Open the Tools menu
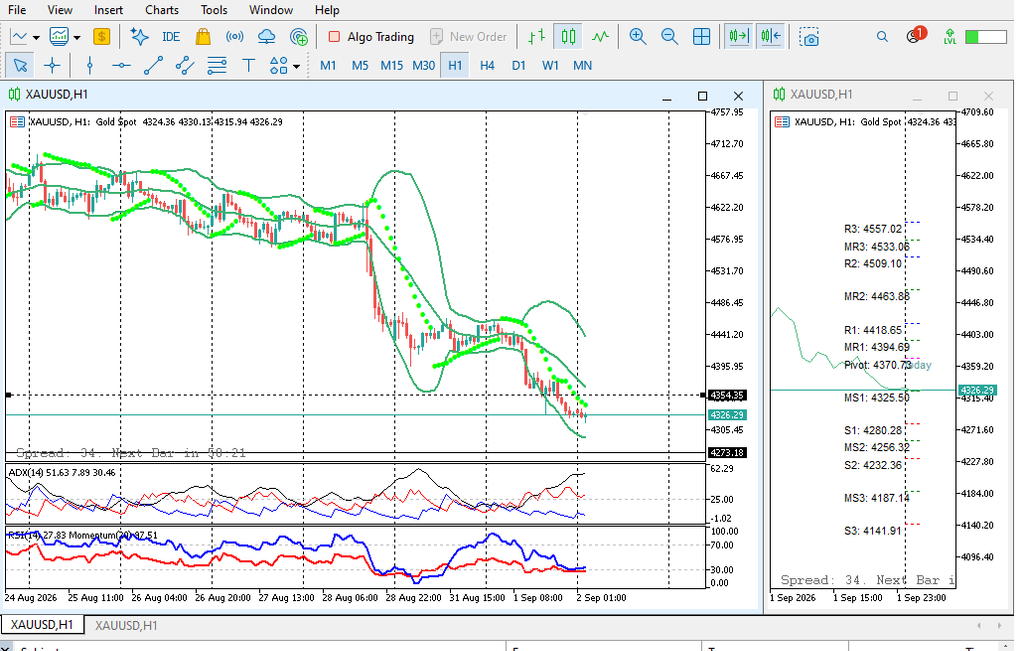The width and height of the screenshot is (1024, 651). click(x=214, y=10)
